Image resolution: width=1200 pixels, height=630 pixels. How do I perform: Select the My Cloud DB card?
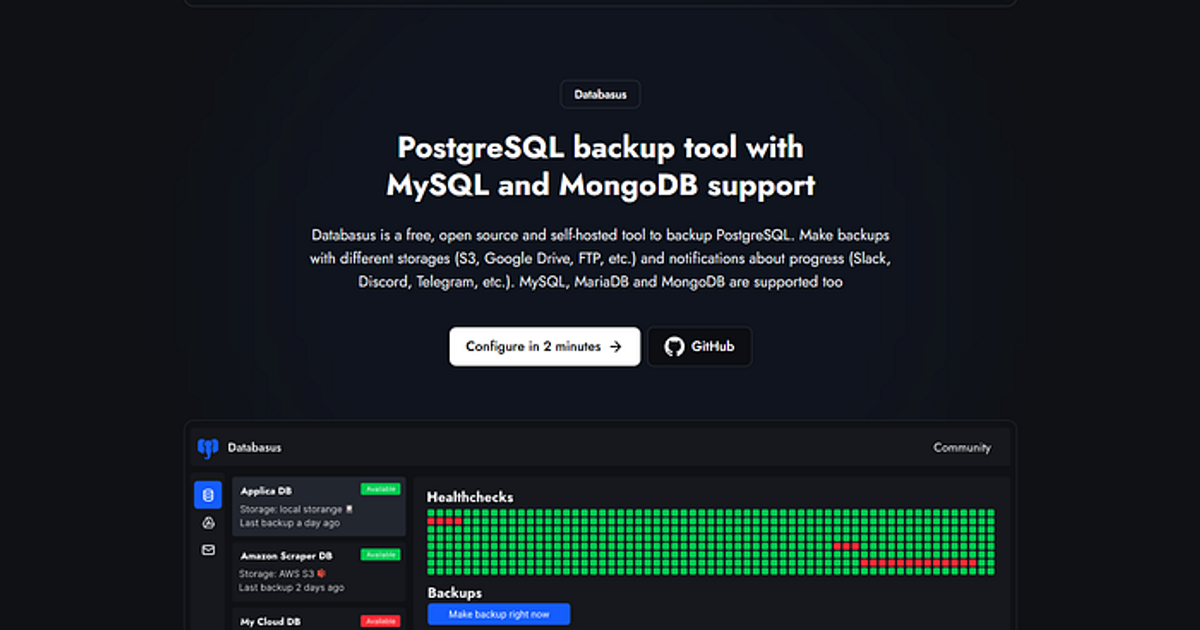click(x=319, y=619)
